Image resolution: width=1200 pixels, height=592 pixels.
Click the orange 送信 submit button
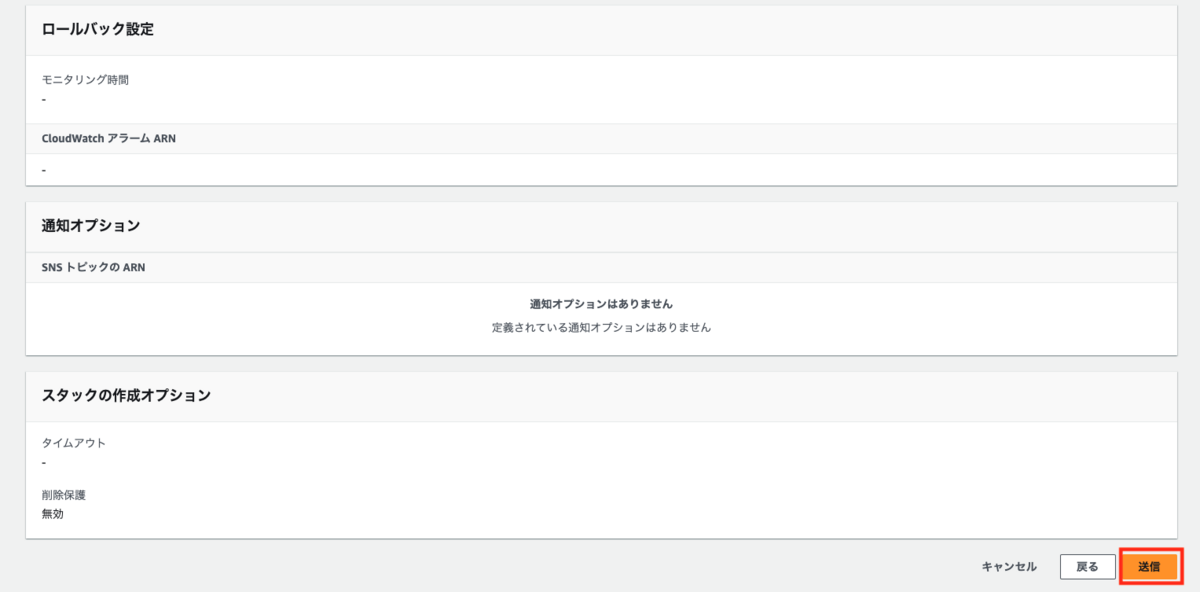tap(1149, 566)
